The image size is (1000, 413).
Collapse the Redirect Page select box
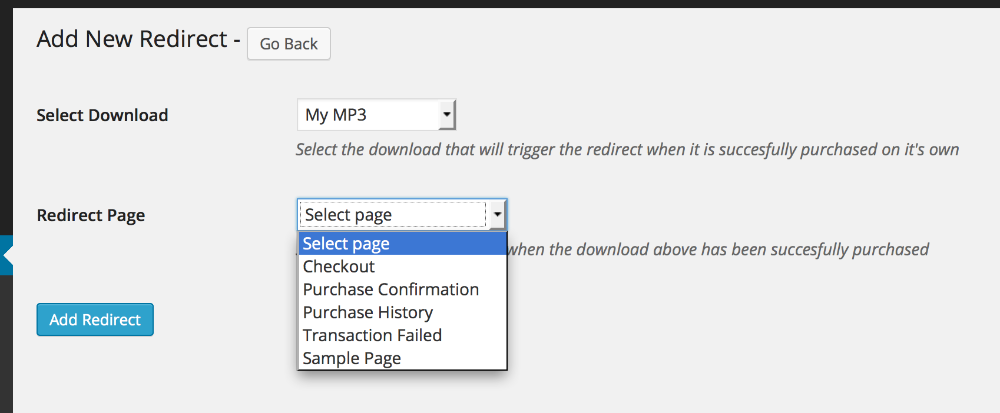click(402, 215)
